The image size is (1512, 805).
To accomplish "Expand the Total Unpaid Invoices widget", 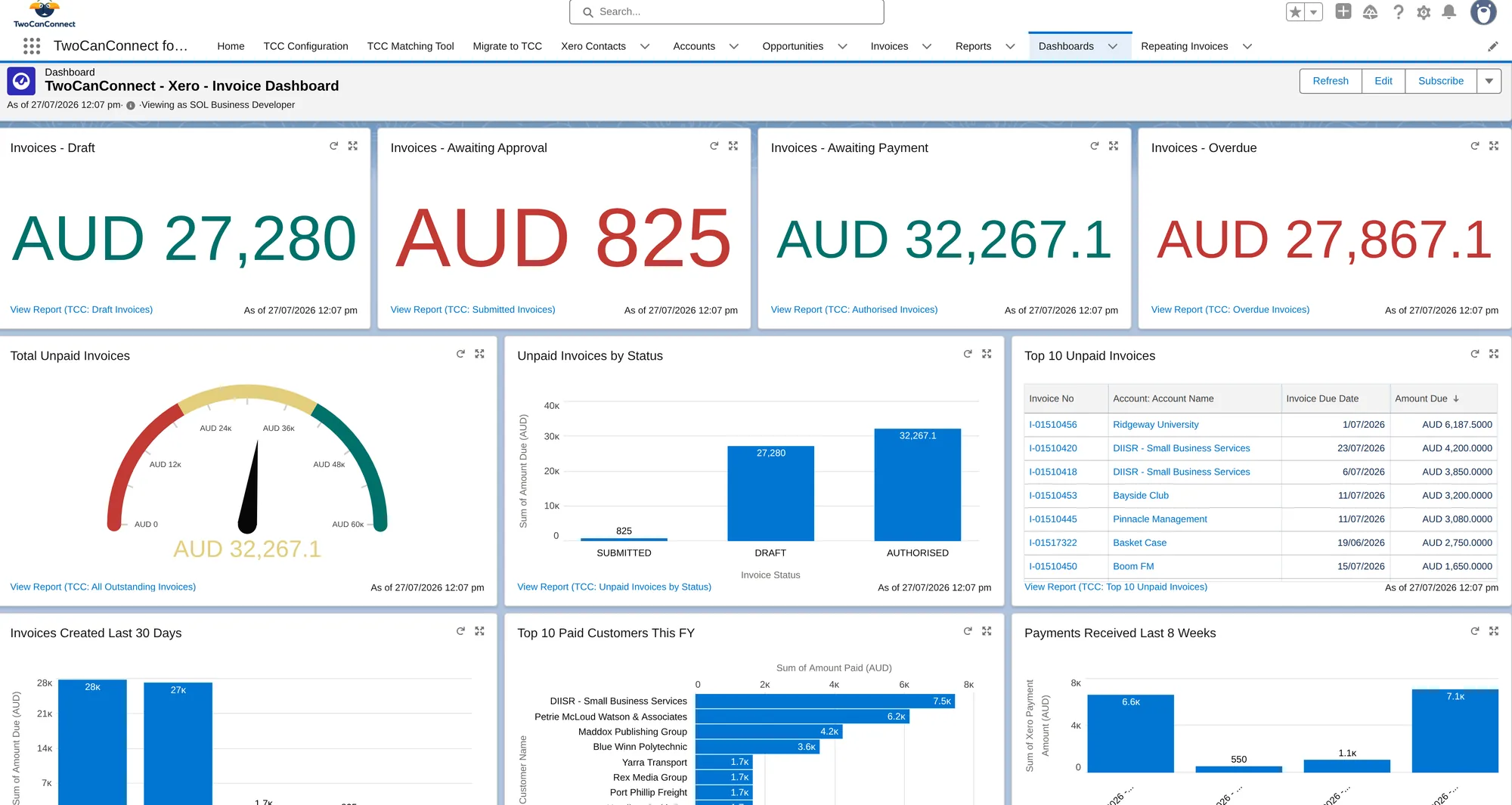I will (x=479, y=354).
